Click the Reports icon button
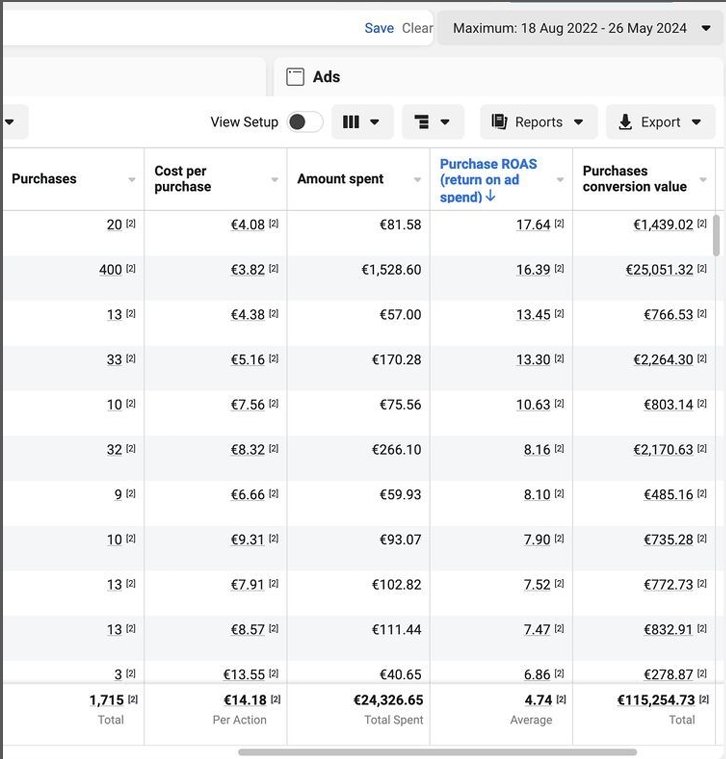Viewport: 726px width, 759px height. pyautogui.click(x=500, y=122)
